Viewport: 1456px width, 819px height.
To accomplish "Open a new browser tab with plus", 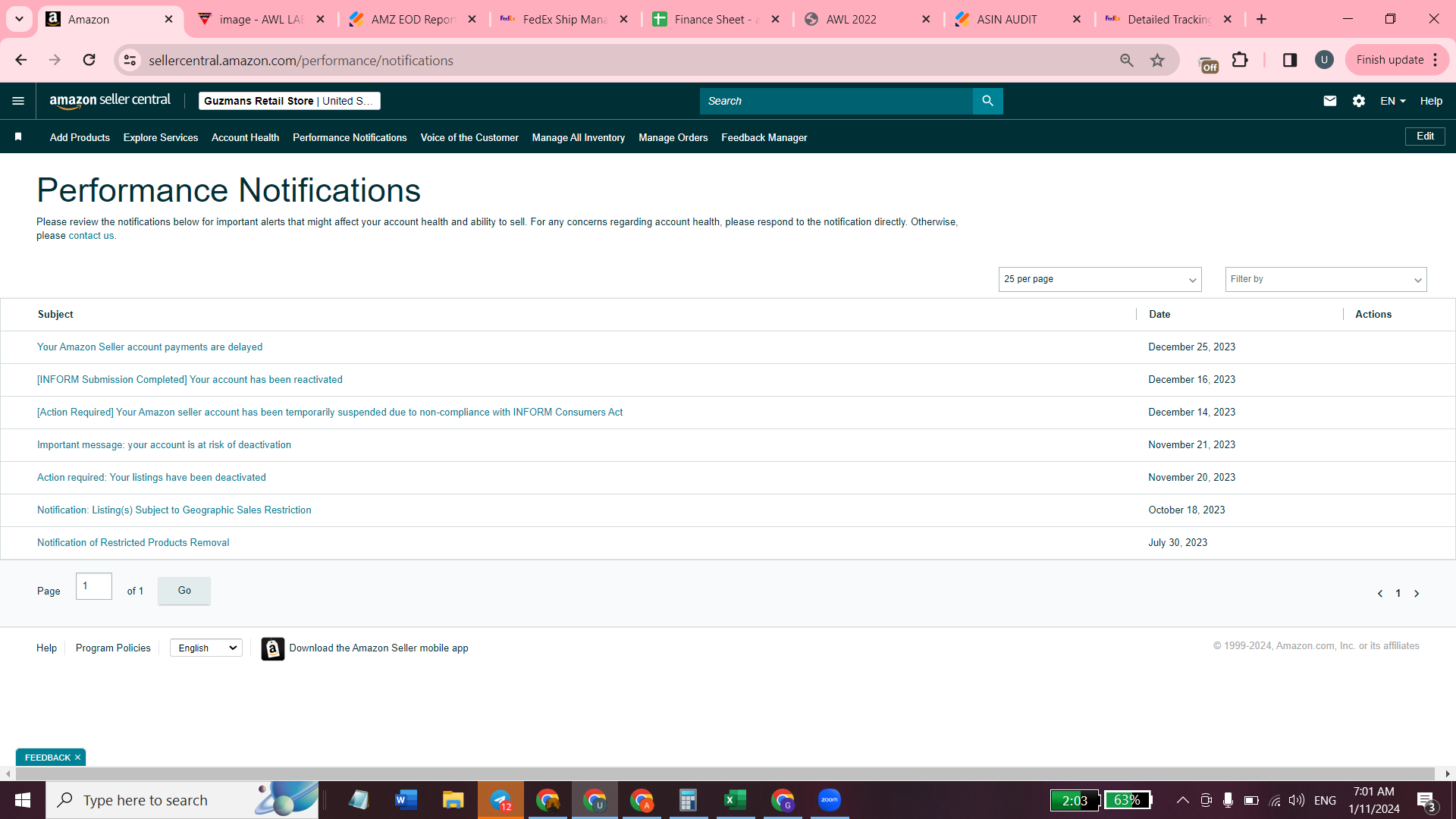I will (1261, 19).
